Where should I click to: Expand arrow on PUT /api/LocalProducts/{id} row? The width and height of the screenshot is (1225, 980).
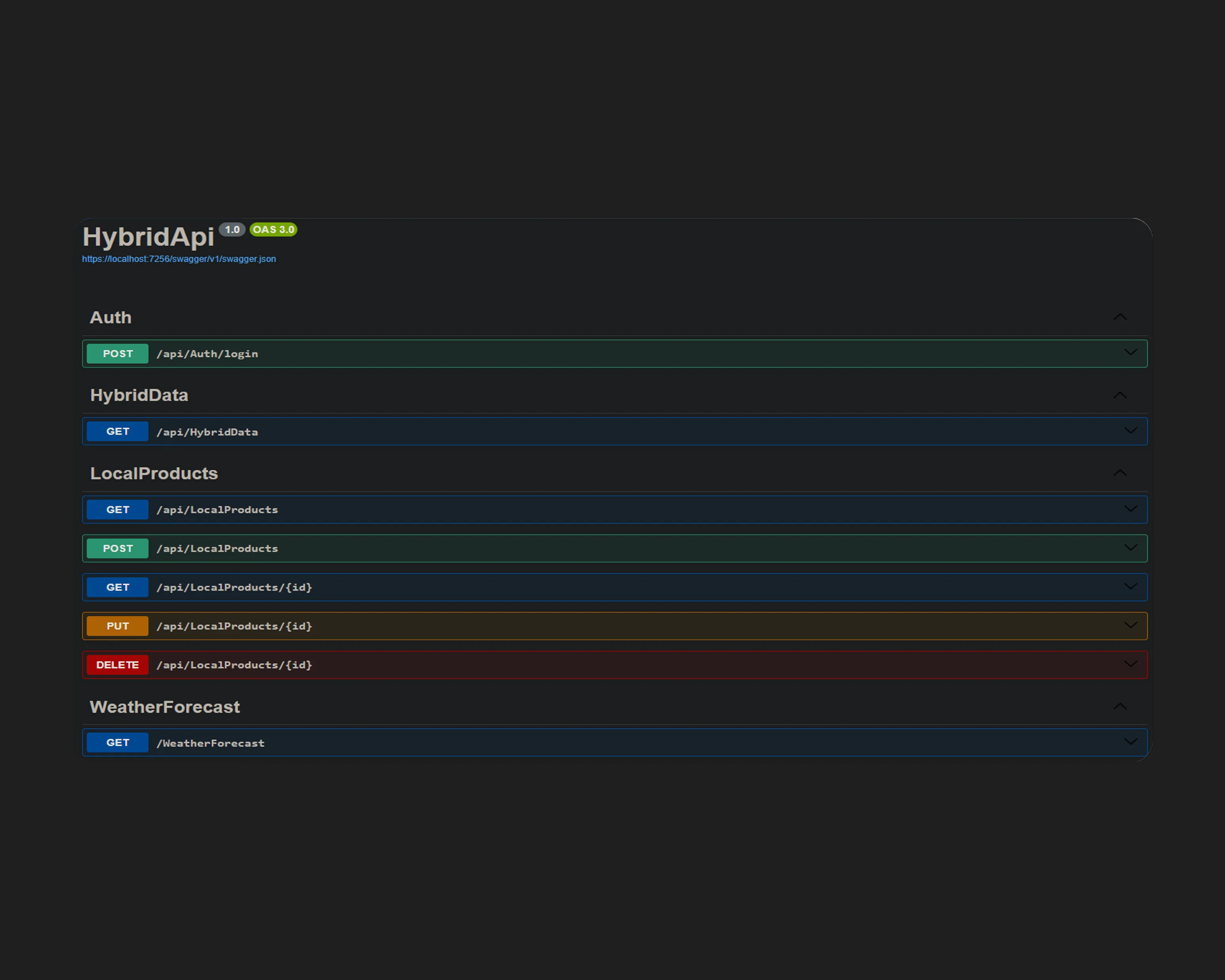(x=1130, y=626)
